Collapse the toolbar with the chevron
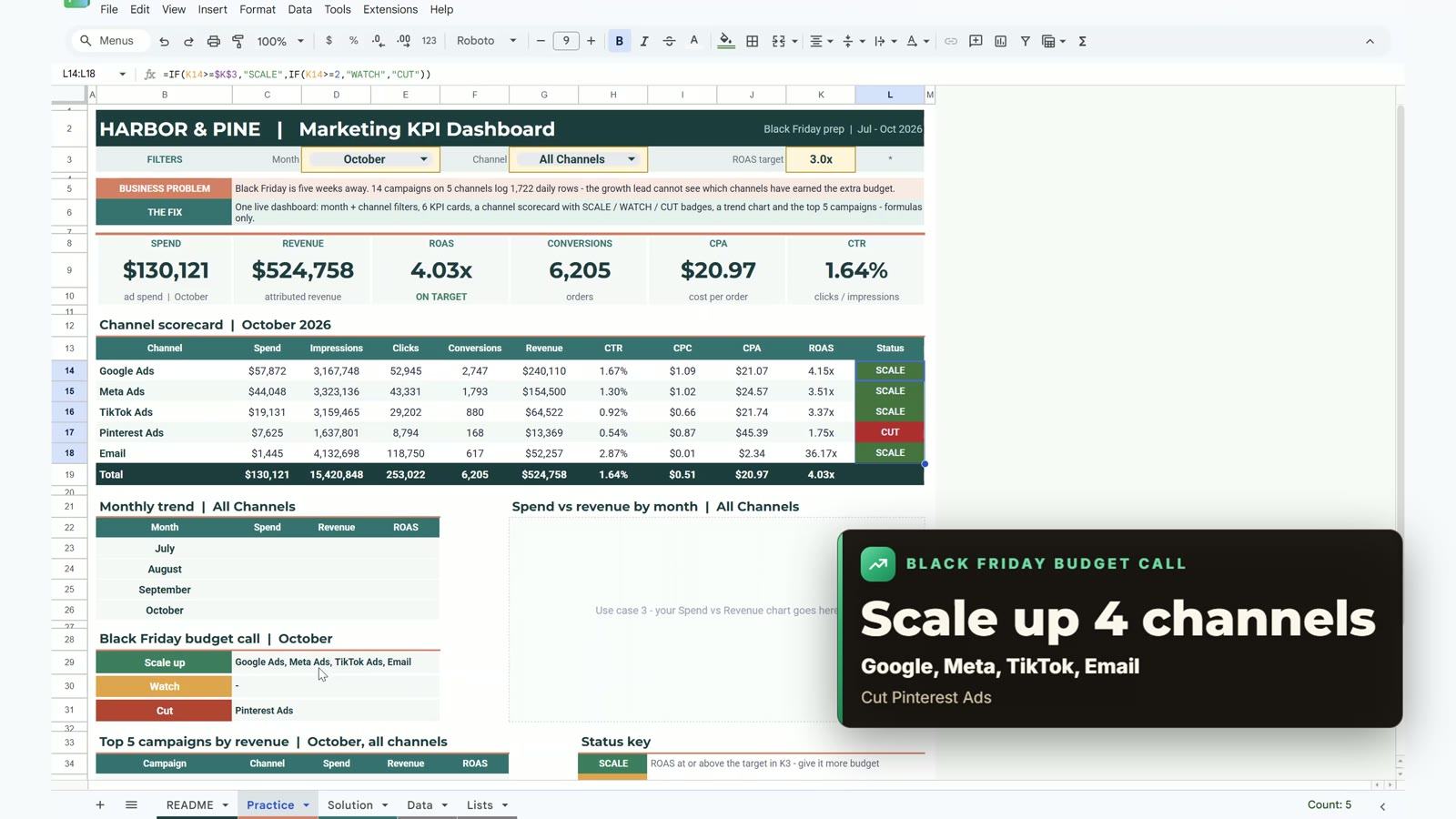Screen dimensions: 1456x819 [x=1370, y=41]
